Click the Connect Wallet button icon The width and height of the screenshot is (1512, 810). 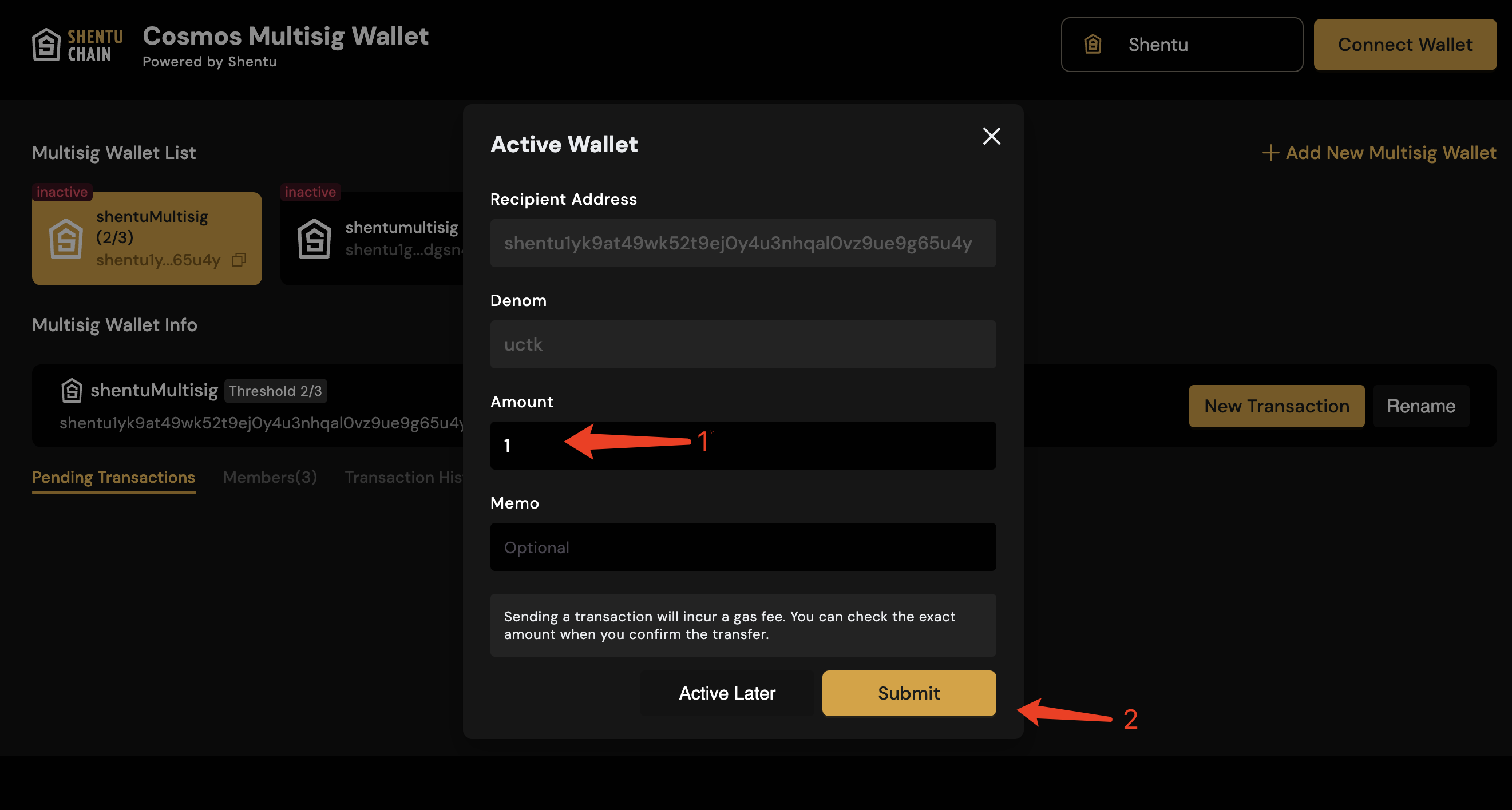[x=1405, y=44]
